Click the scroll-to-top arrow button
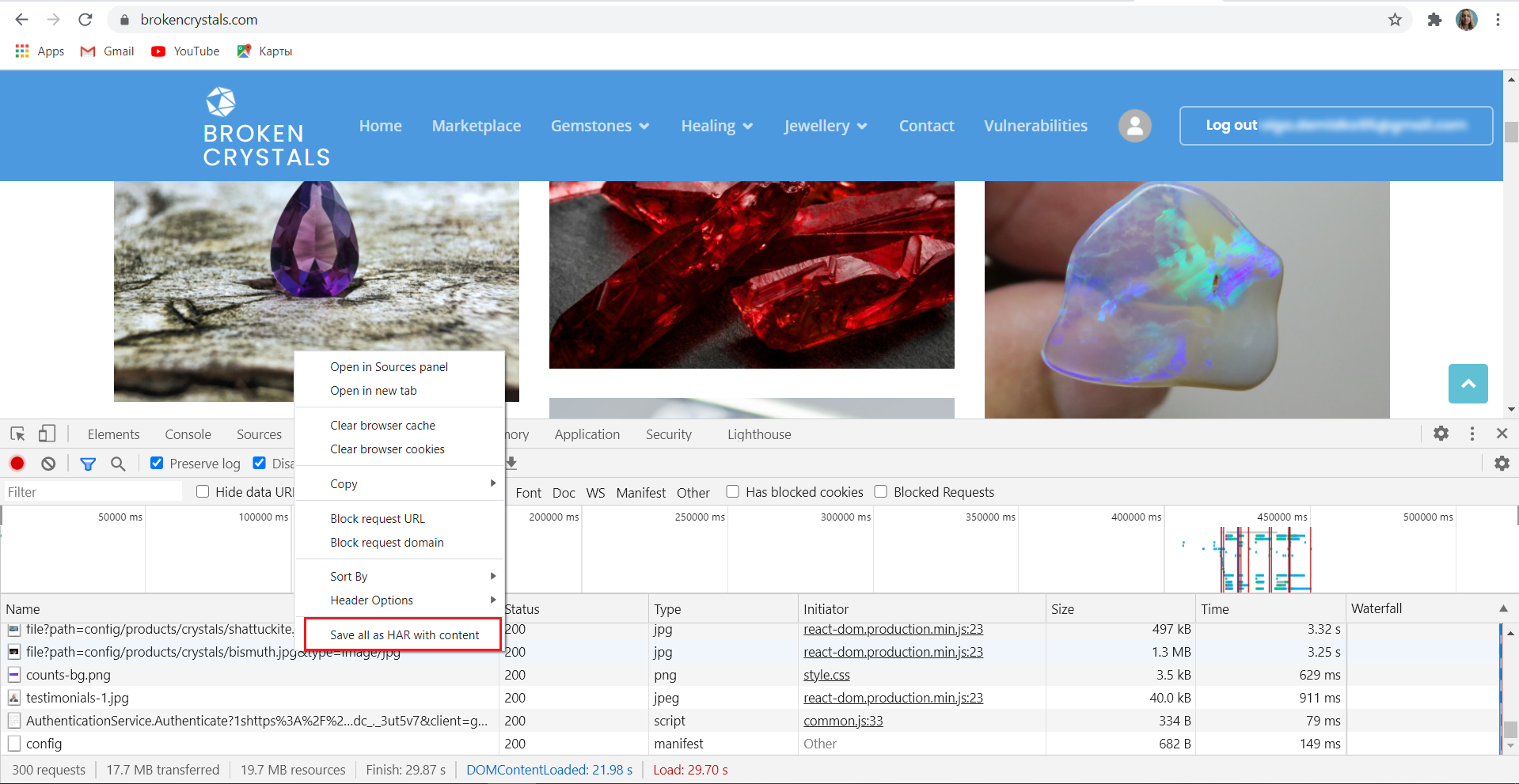 [1468, 384]
